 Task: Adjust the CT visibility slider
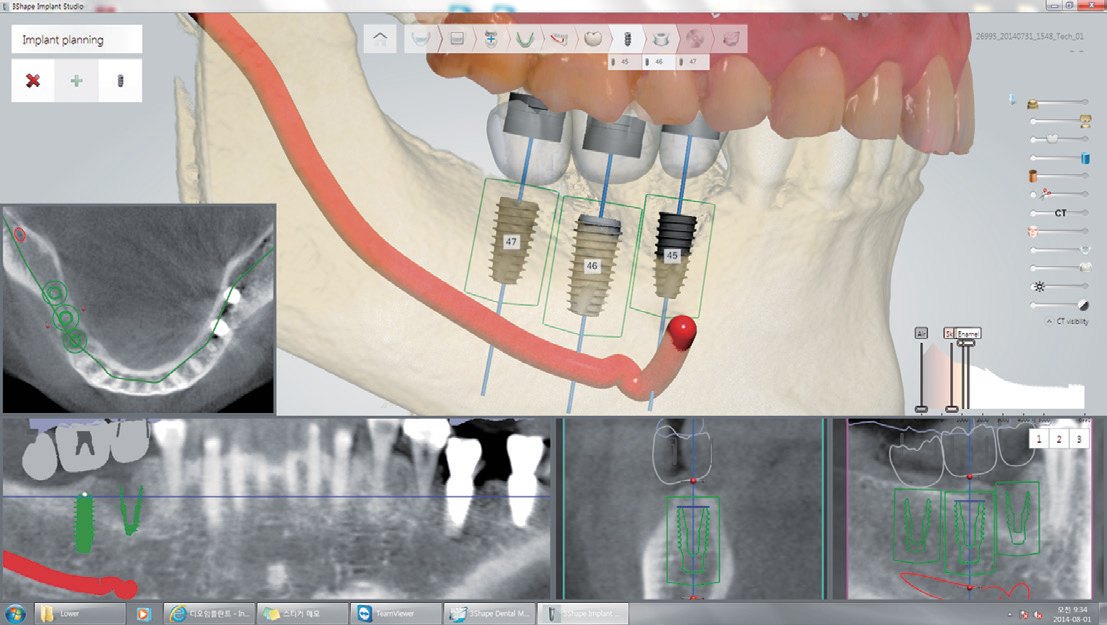(x=1059, y=213)
